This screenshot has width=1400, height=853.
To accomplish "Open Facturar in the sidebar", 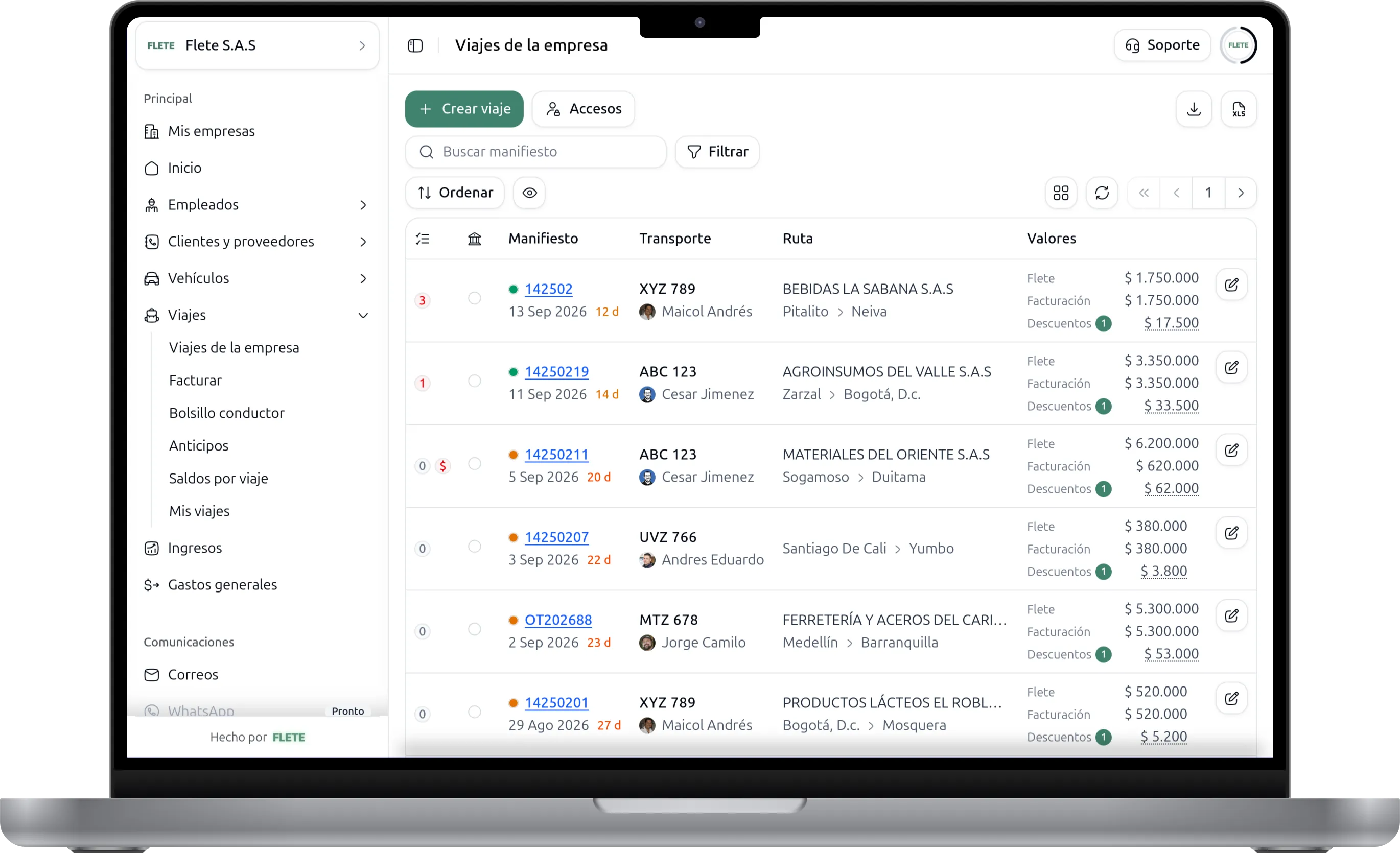I will (195, 381).
